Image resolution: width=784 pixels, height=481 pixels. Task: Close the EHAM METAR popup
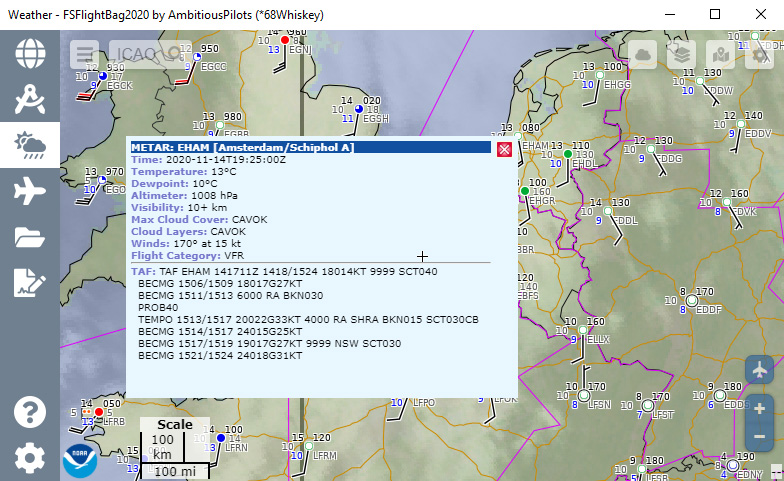504,149
